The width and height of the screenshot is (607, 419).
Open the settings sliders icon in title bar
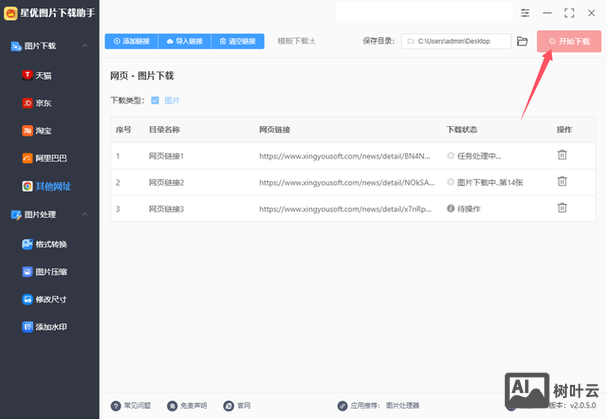[525, 13]
